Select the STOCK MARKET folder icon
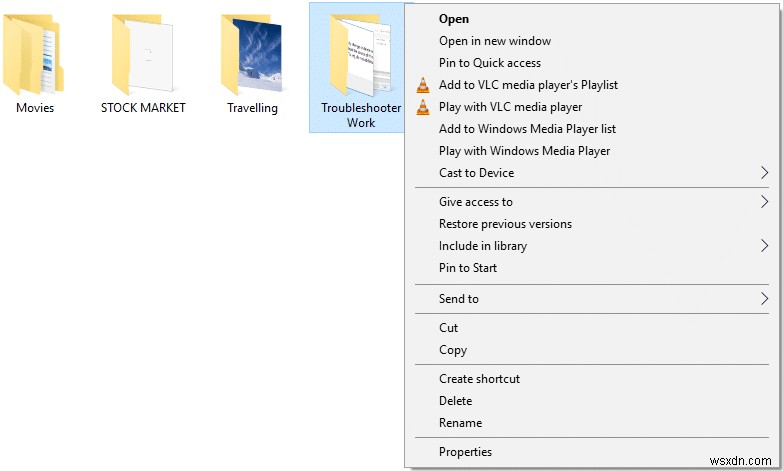 coord(143,54)
